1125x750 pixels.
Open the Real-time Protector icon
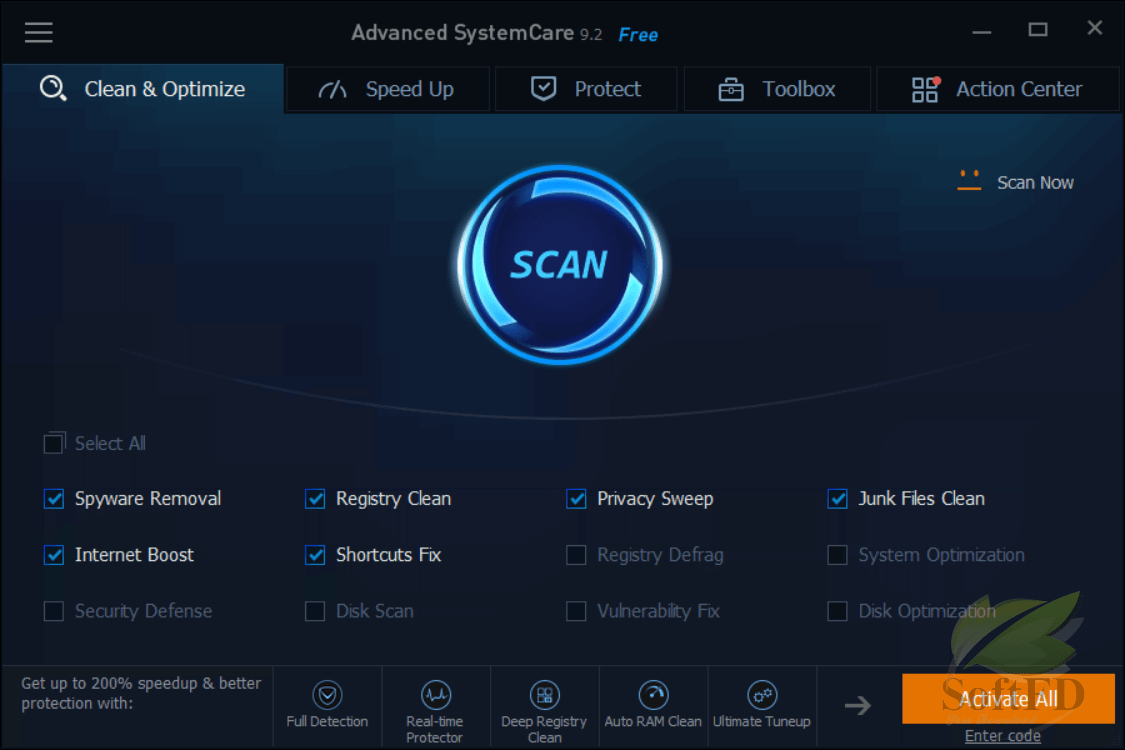[436, 695]
